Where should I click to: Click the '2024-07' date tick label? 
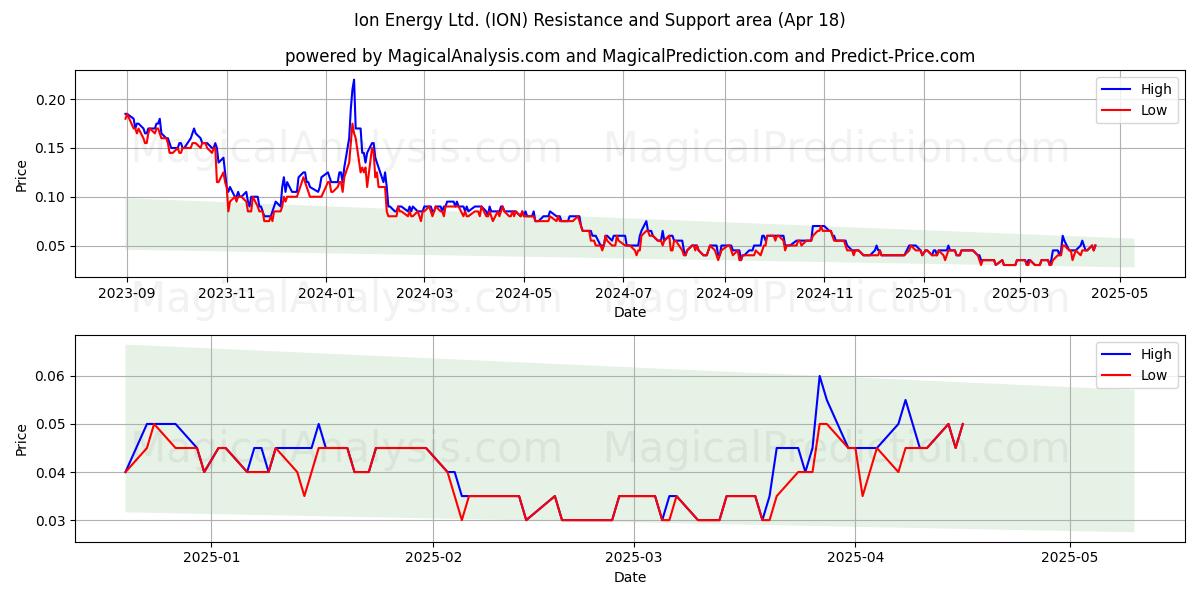point(624,293)
